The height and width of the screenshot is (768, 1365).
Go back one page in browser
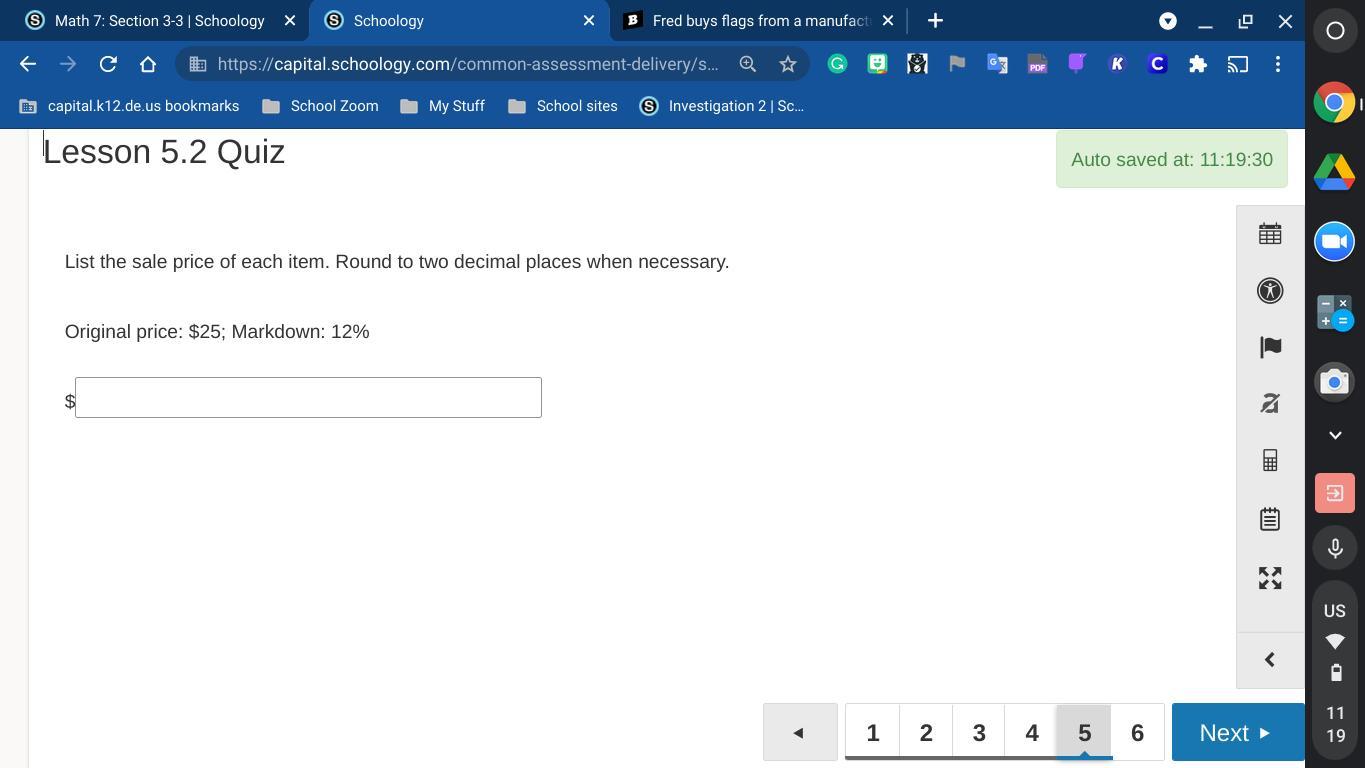[x=28, y=64]
